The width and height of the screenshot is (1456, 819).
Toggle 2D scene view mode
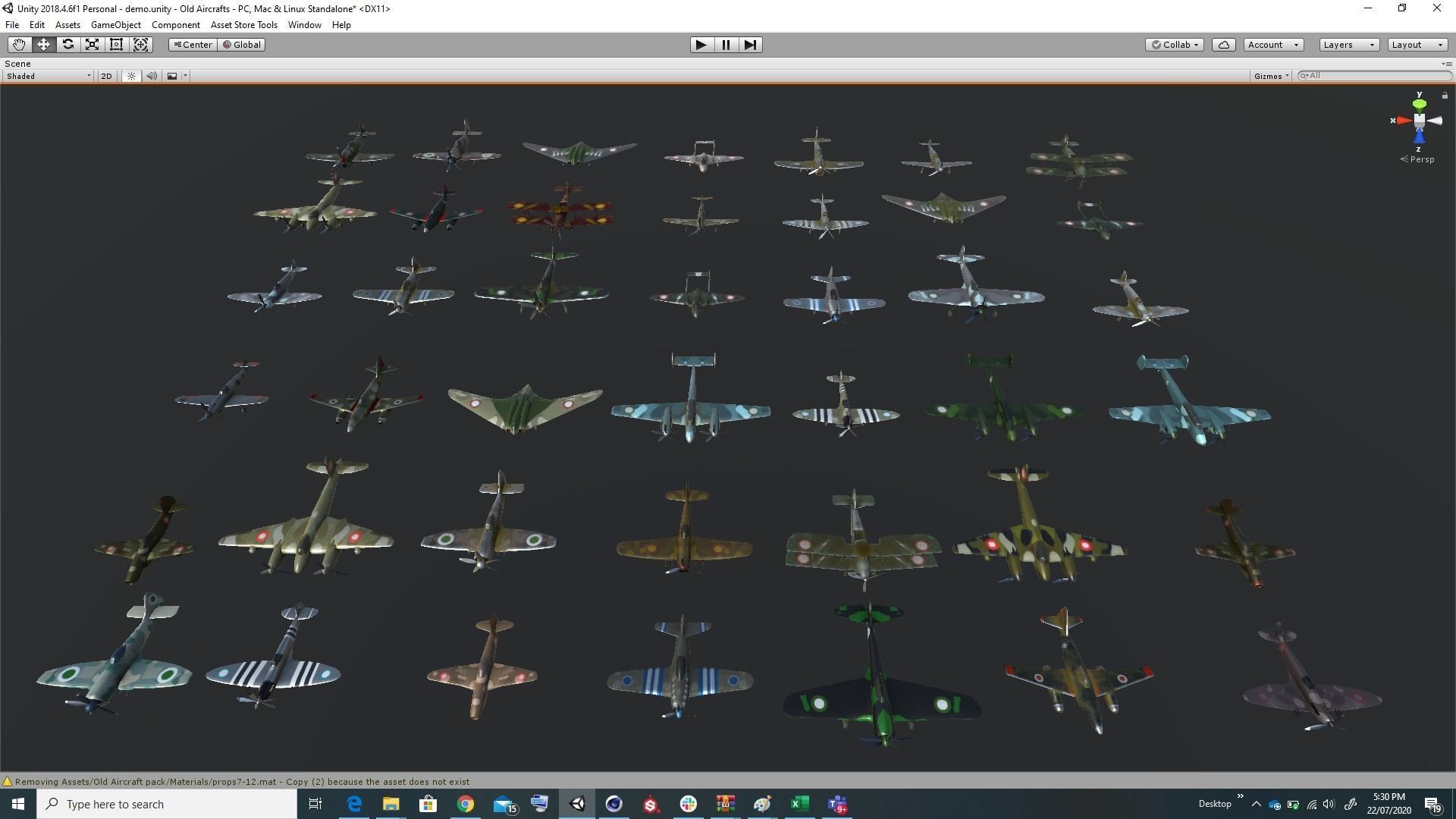click(x=106, y=76)
